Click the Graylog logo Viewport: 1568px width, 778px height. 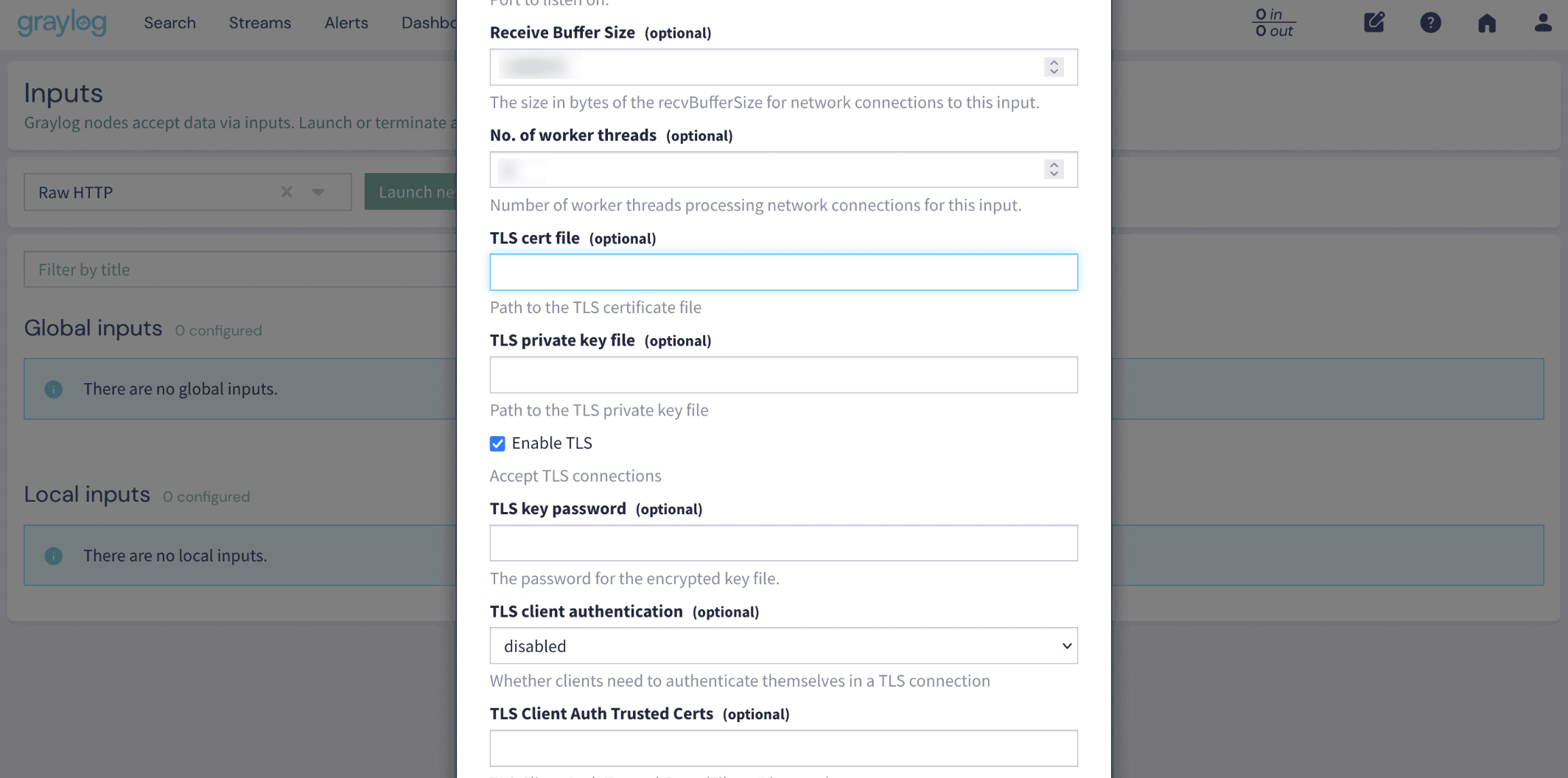[62, 23]
